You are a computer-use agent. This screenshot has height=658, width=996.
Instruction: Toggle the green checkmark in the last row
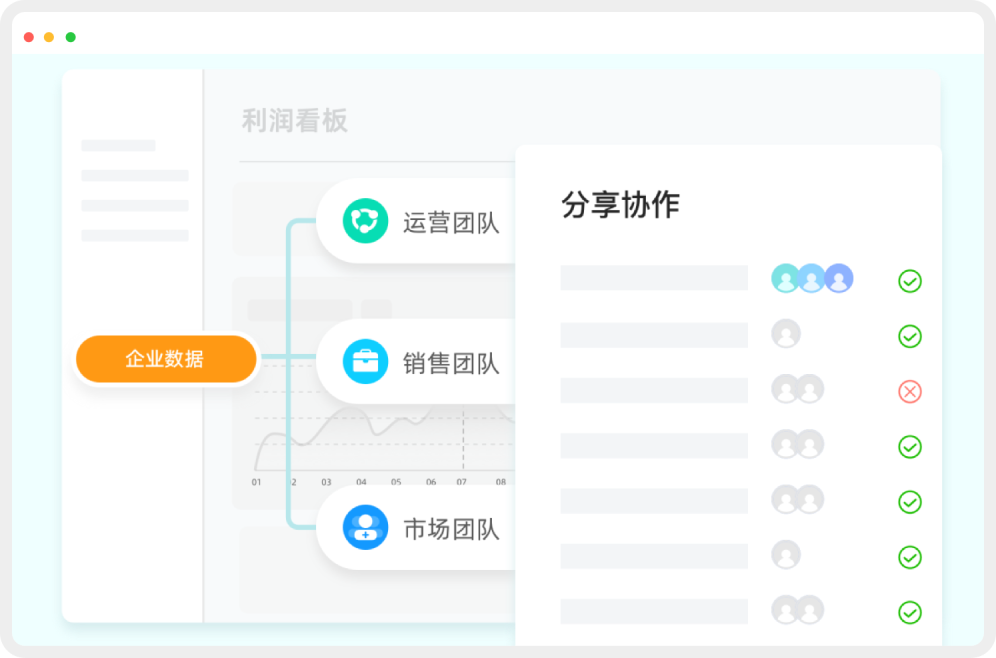[909, 612]
